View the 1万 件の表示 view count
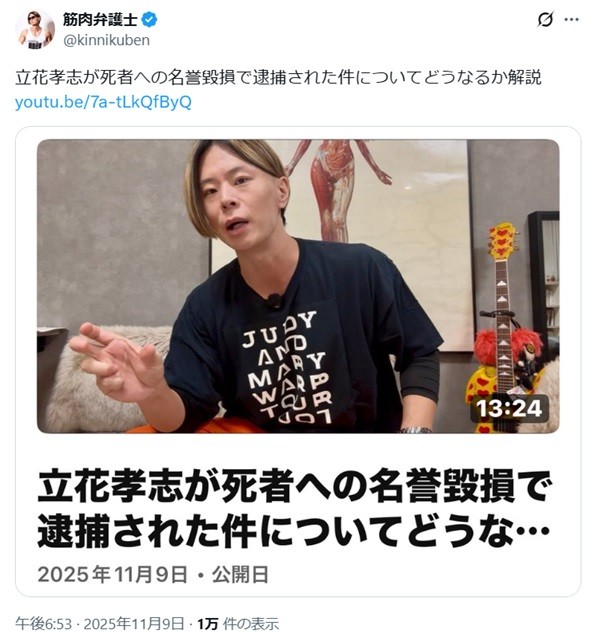 tap(238, 623)
